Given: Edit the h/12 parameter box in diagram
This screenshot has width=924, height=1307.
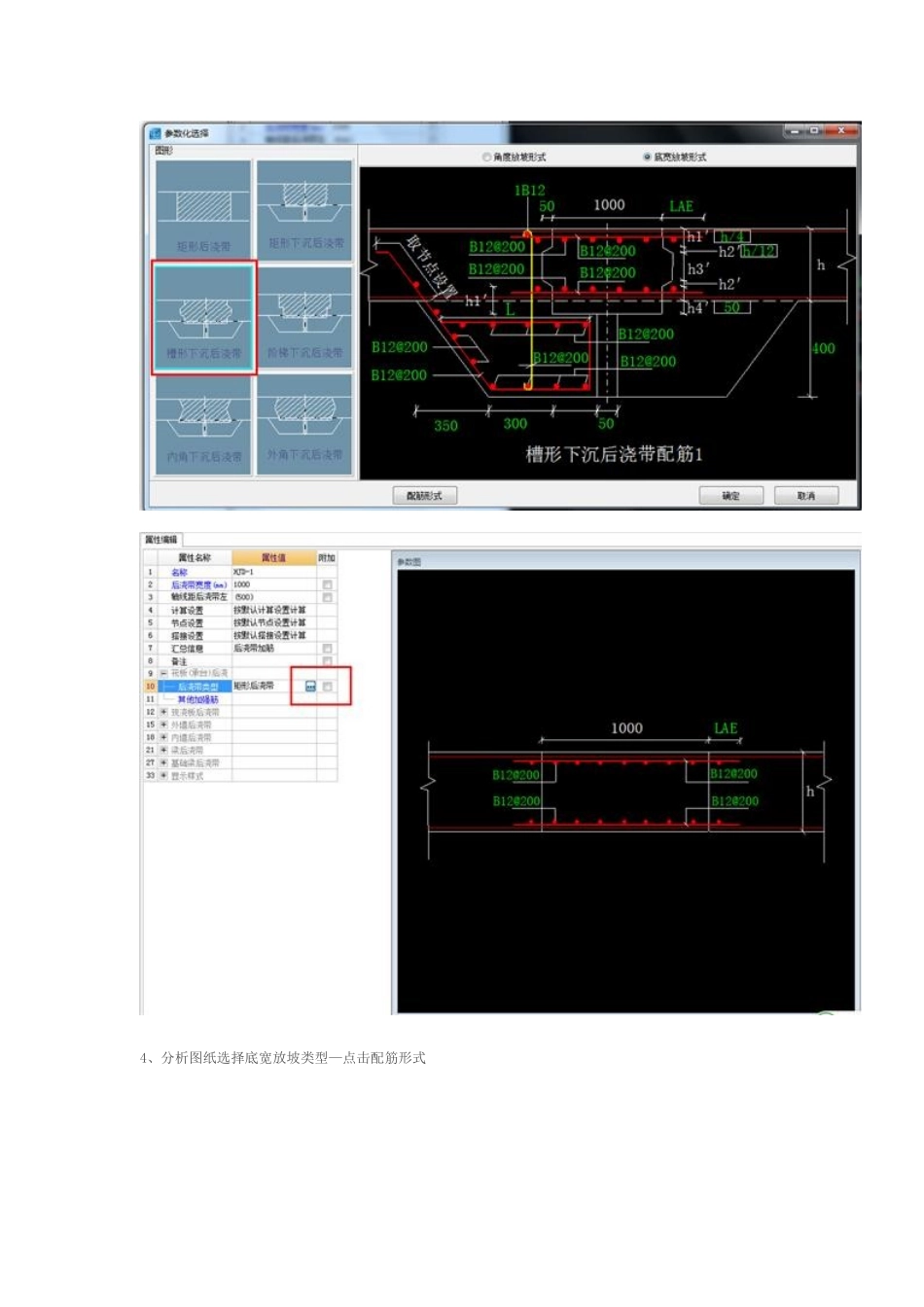Looking at the screenshot, I should (x=758, y=252).
